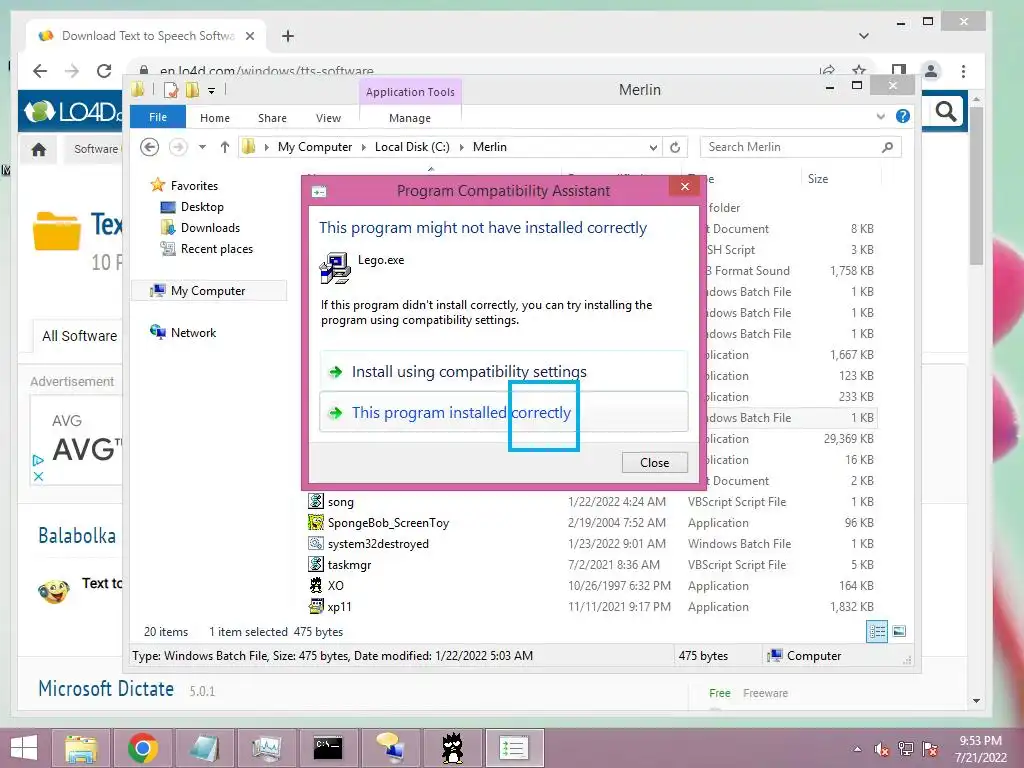Open the address bar history dropdown
The height and width of the screenshot is (768, 1024).
click(x=652, y=148)
